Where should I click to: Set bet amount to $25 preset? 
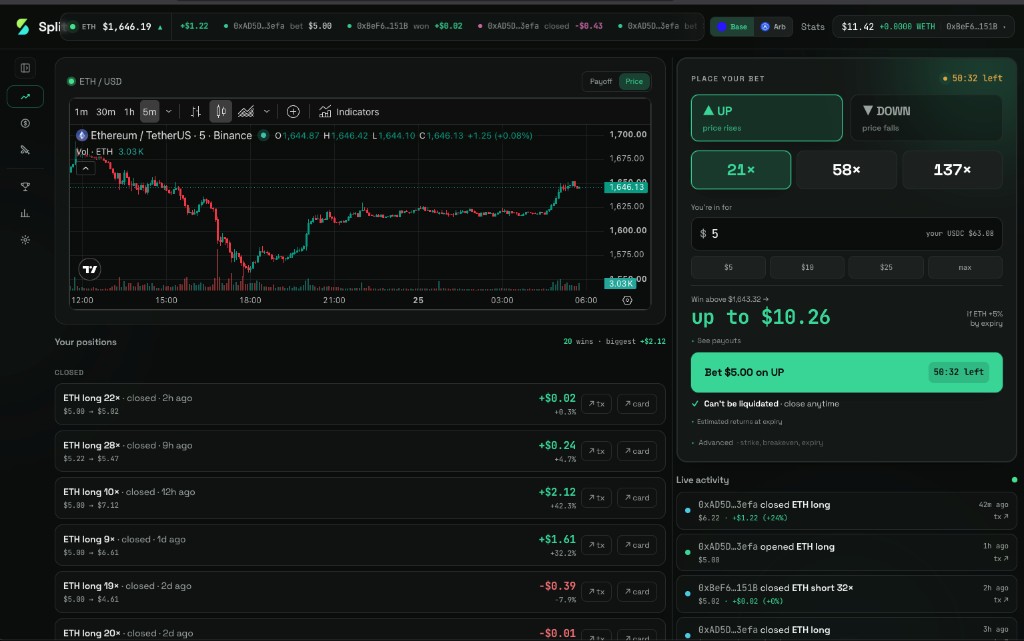coord(886,267)
